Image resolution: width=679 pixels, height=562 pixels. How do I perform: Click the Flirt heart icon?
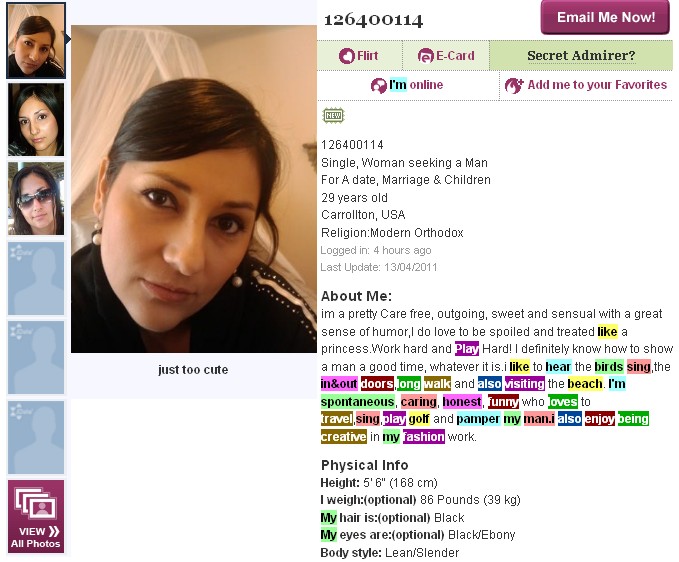(x=346, y=56)
